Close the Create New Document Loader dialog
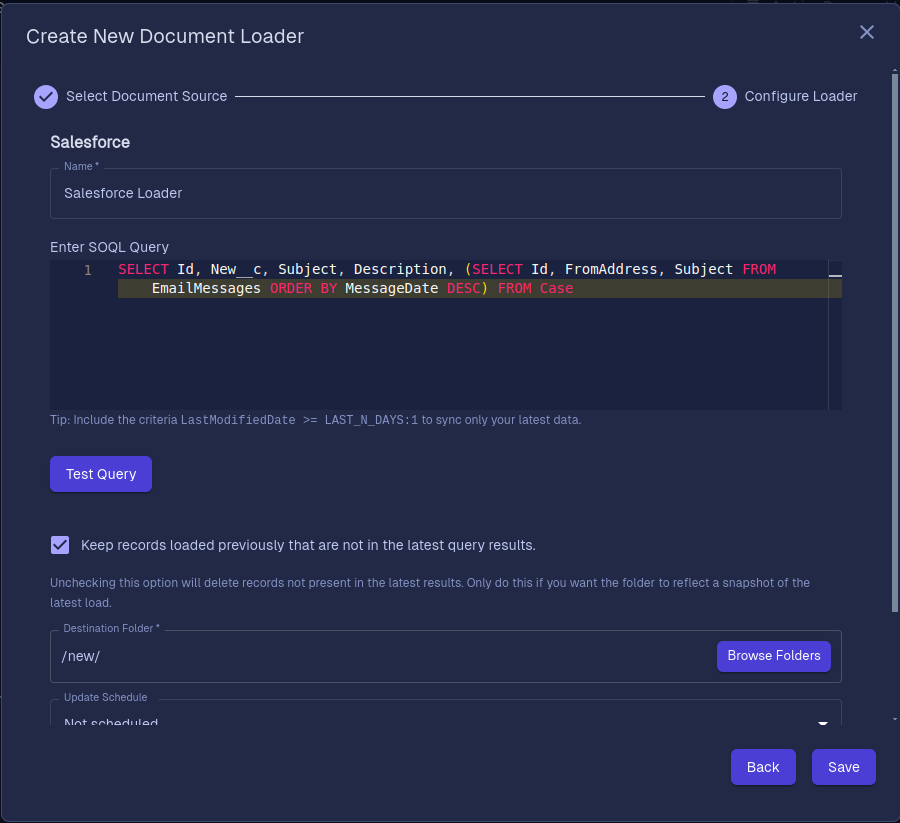The width and height of the screenshot is (900, 823). (x=867, y=32)
